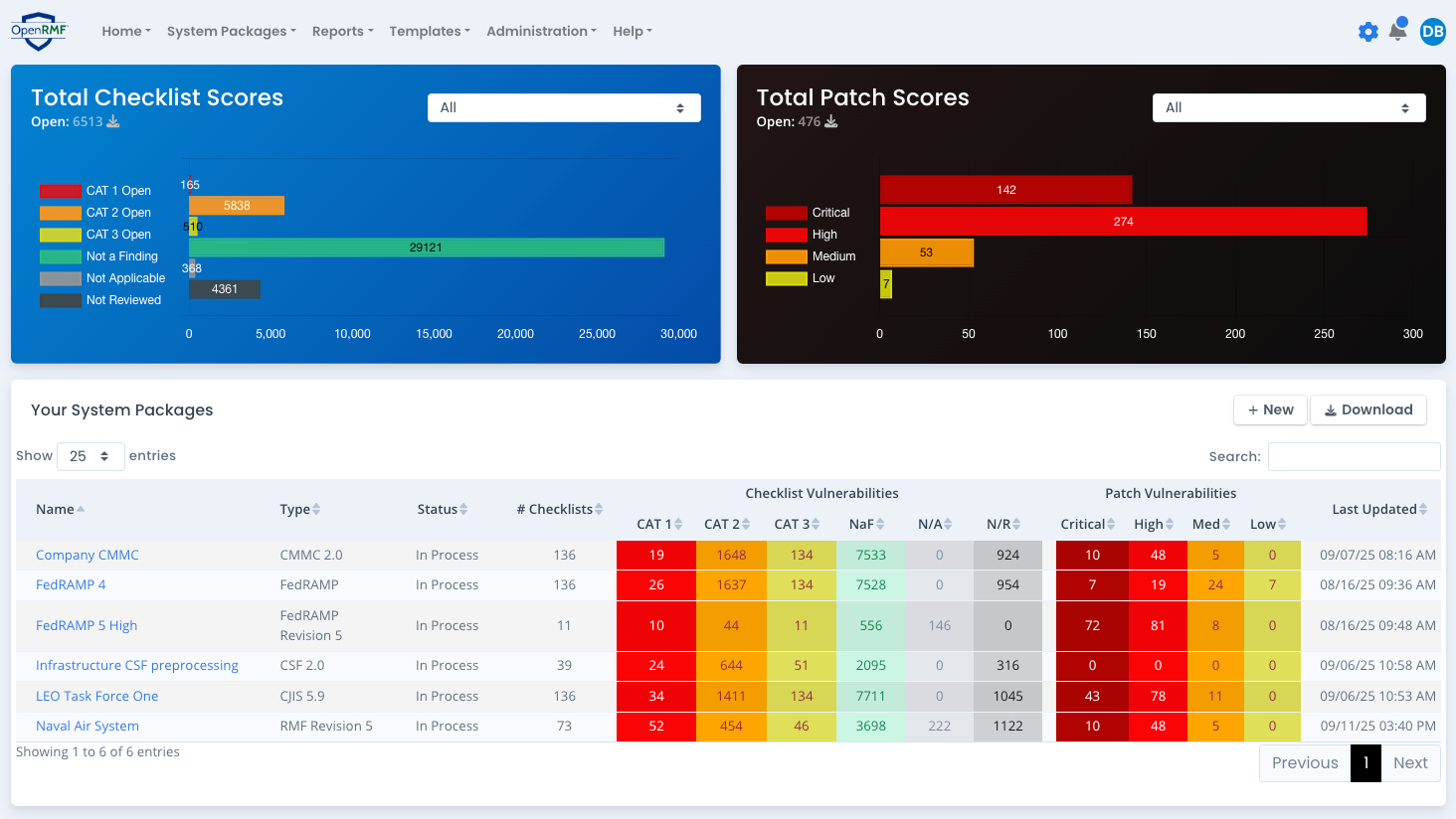Expand the Total Patch Scores filter dropdown

(1289, 107)
